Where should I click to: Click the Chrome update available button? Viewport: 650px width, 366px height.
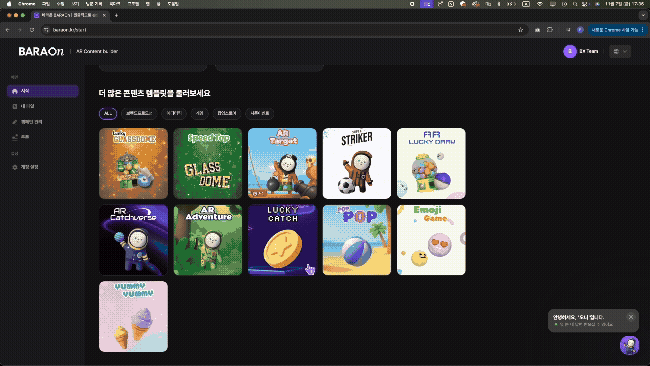click(x=617, y=30)
